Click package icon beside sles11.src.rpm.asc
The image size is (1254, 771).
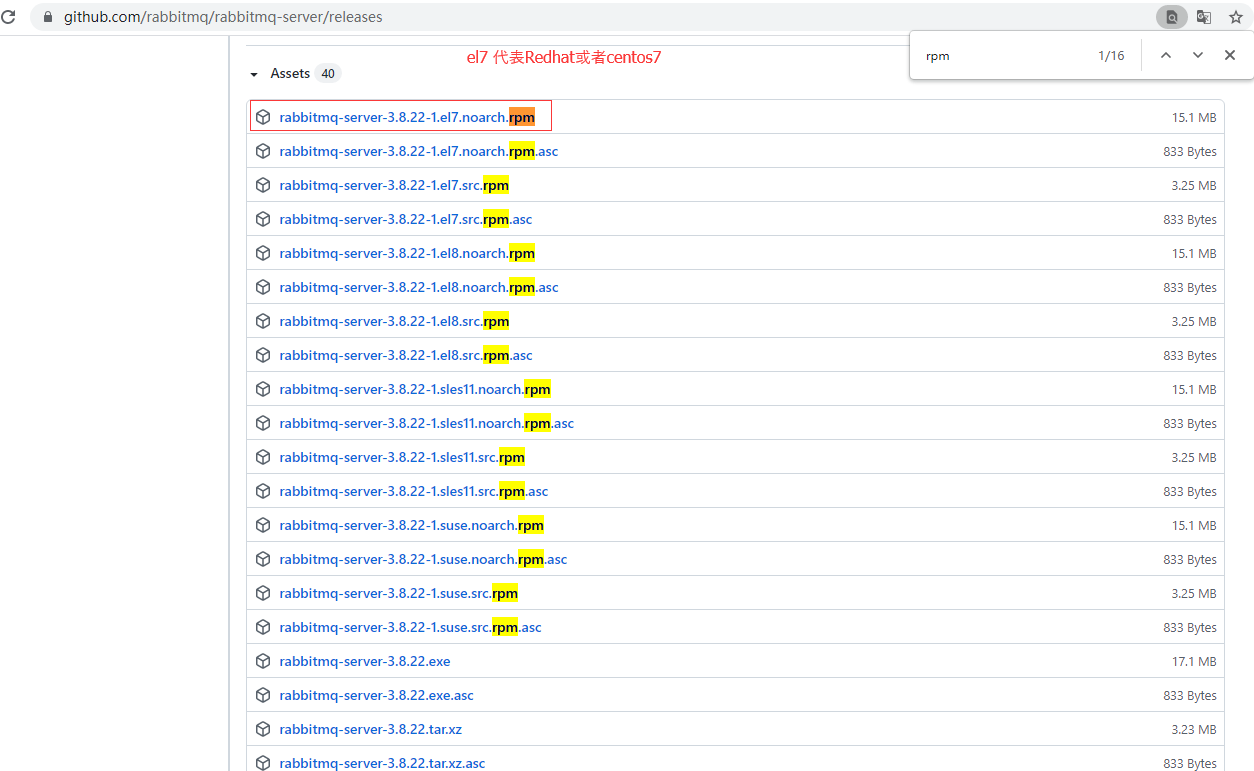(x=263, y=491)
